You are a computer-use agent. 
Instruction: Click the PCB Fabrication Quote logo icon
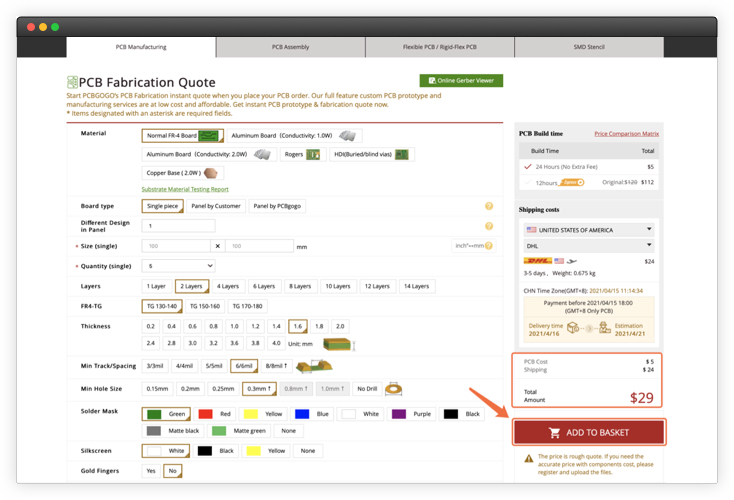[72, 82]
